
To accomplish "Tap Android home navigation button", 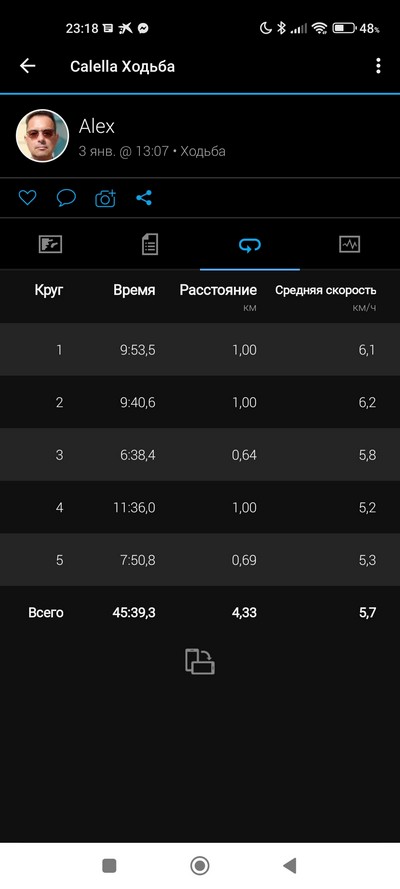I will (x=200, y=865).
